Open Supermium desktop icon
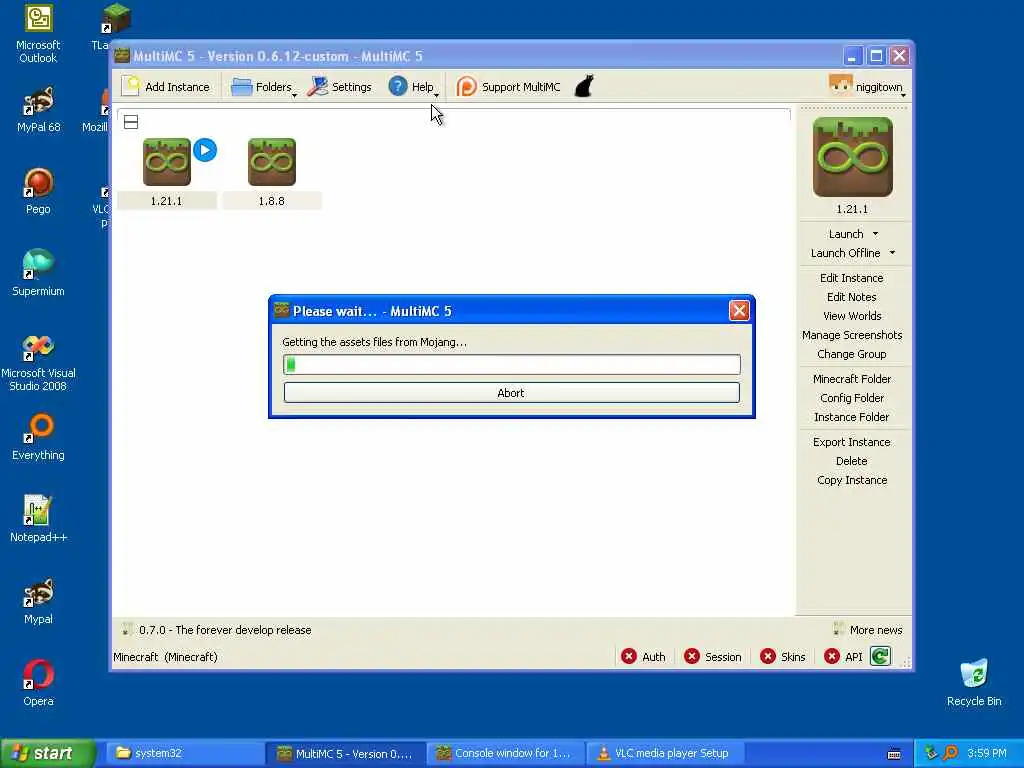This screenshot has width=1024, height=768. tap(38, 273)
